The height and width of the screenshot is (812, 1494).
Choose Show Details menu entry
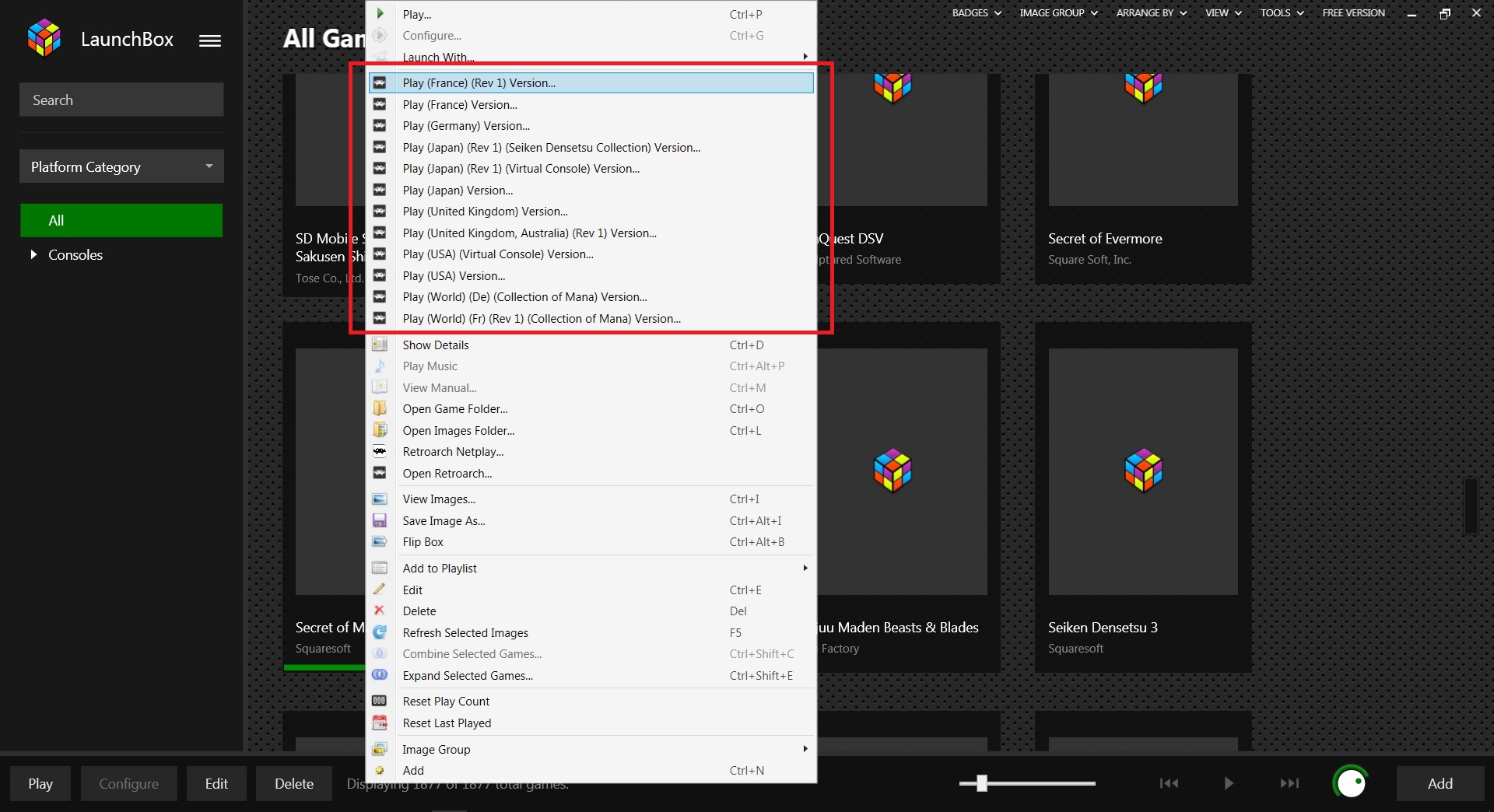pos(591,345)
